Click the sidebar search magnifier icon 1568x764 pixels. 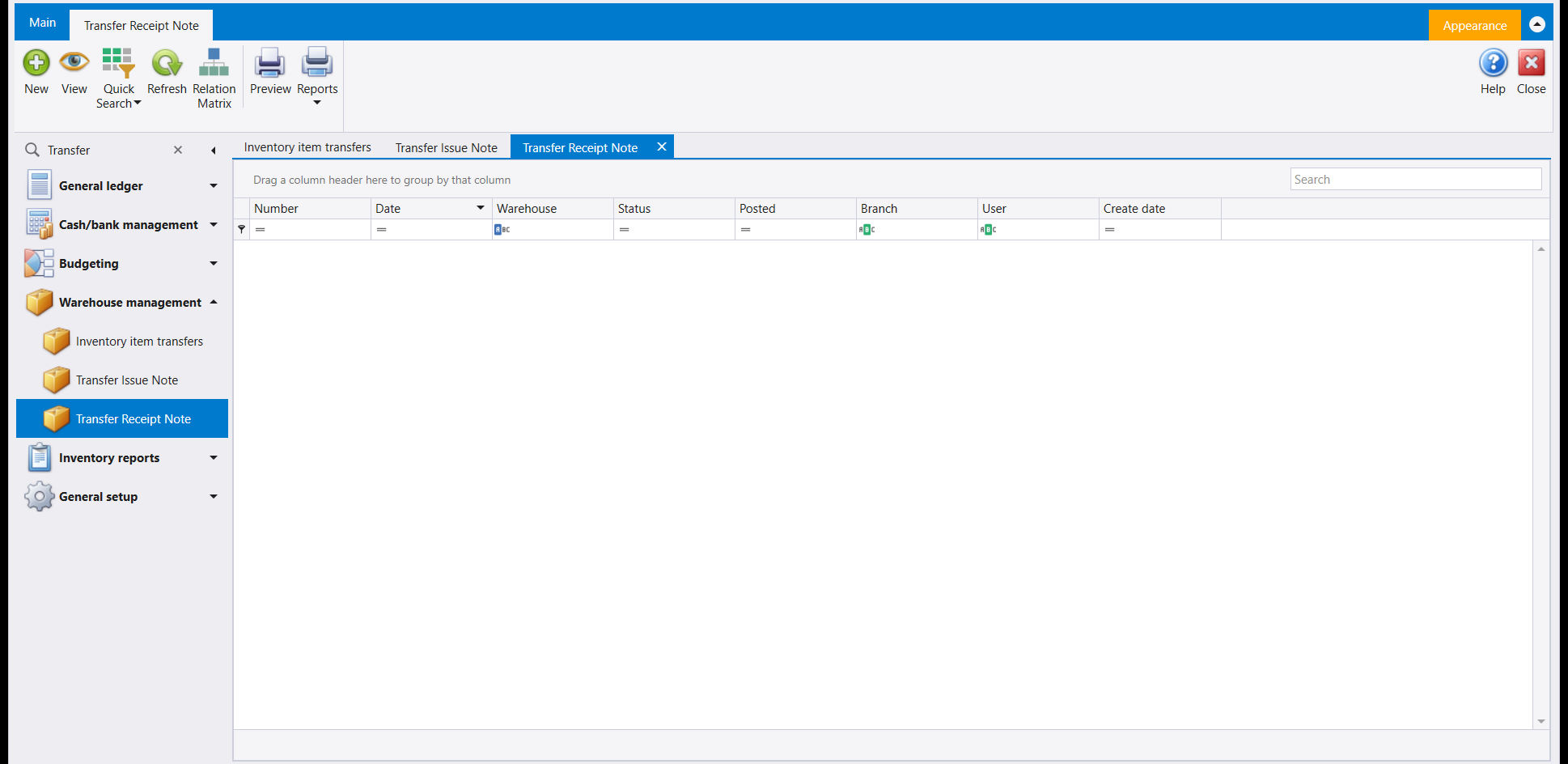tap(32, 150)
